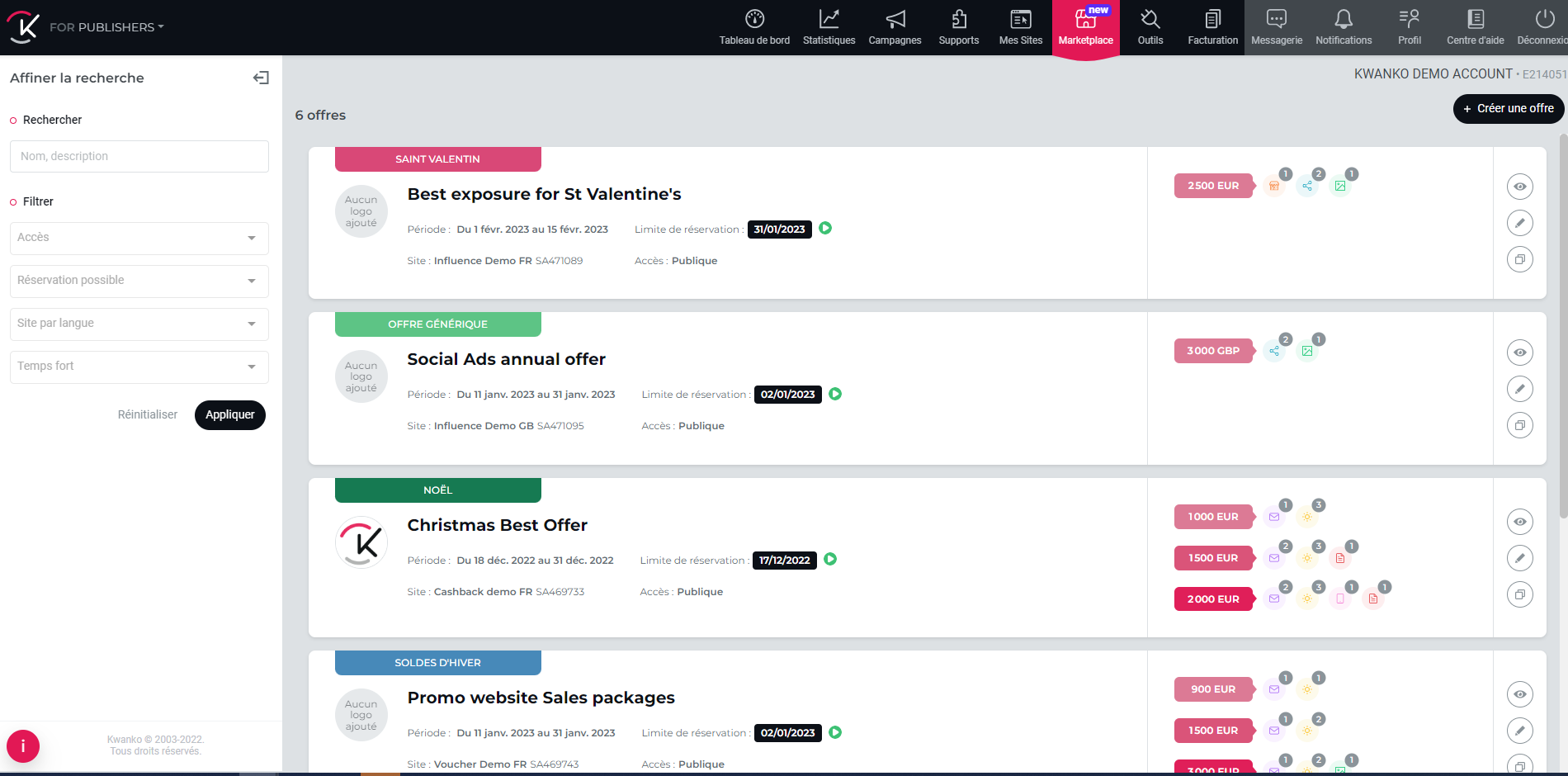Collapse the Affiner la recherche panel
This screenshot has height=776, width=1568.
coord(261,78)
